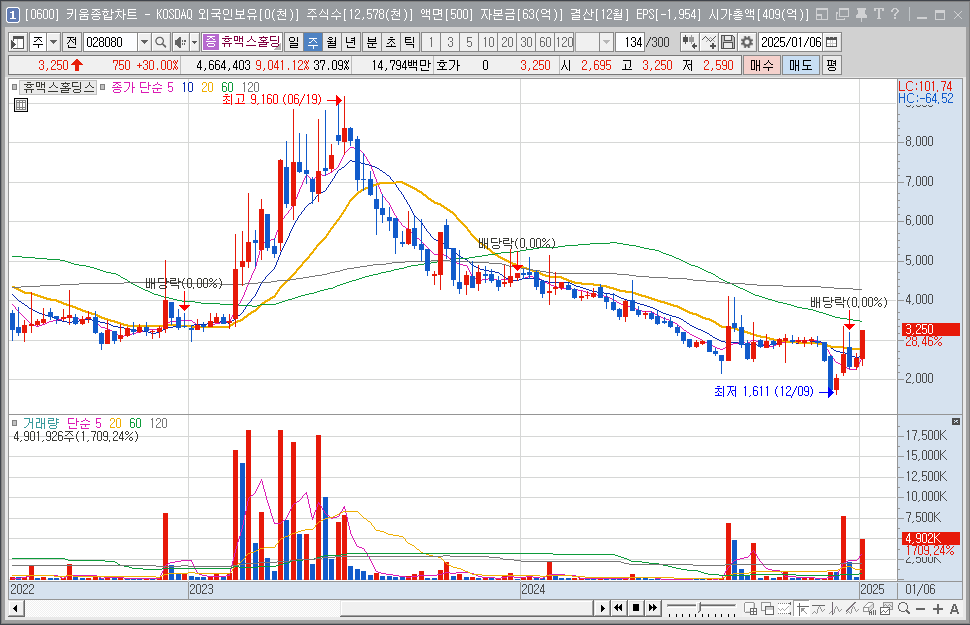Viewport: 970px width, 625px height.
Task: Select the 년 (yearly) chart period
Action: click(351, 42)
